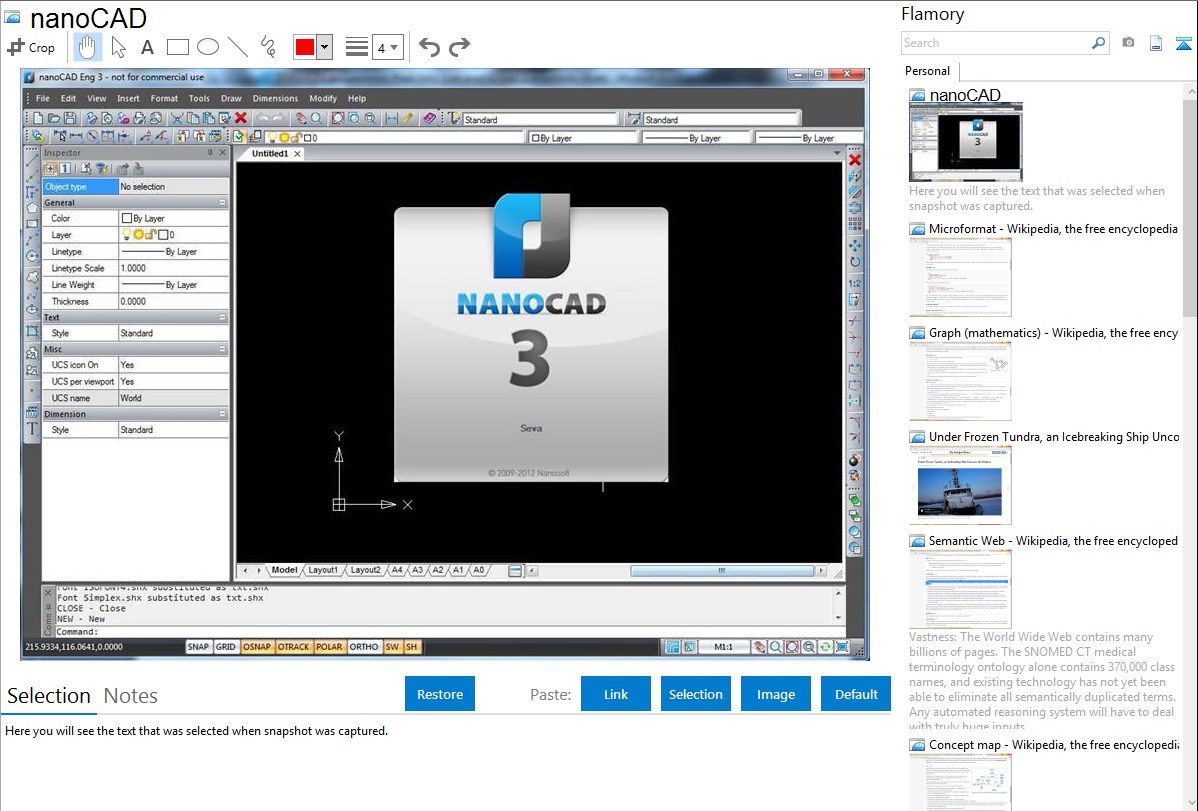The width and height of the screenshot is (1198, 811).
Task: Open the Microformat snapshot thumbnail
Action: pyautogui.click(x=960, y=277)
